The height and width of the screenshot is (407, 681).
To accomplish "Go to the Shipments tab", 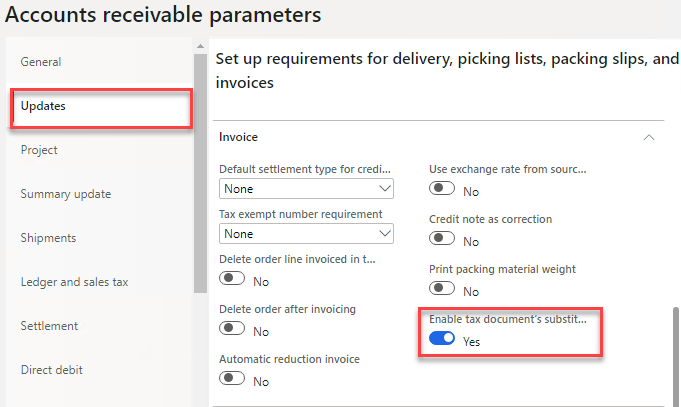I will click(x=49, y=238).
